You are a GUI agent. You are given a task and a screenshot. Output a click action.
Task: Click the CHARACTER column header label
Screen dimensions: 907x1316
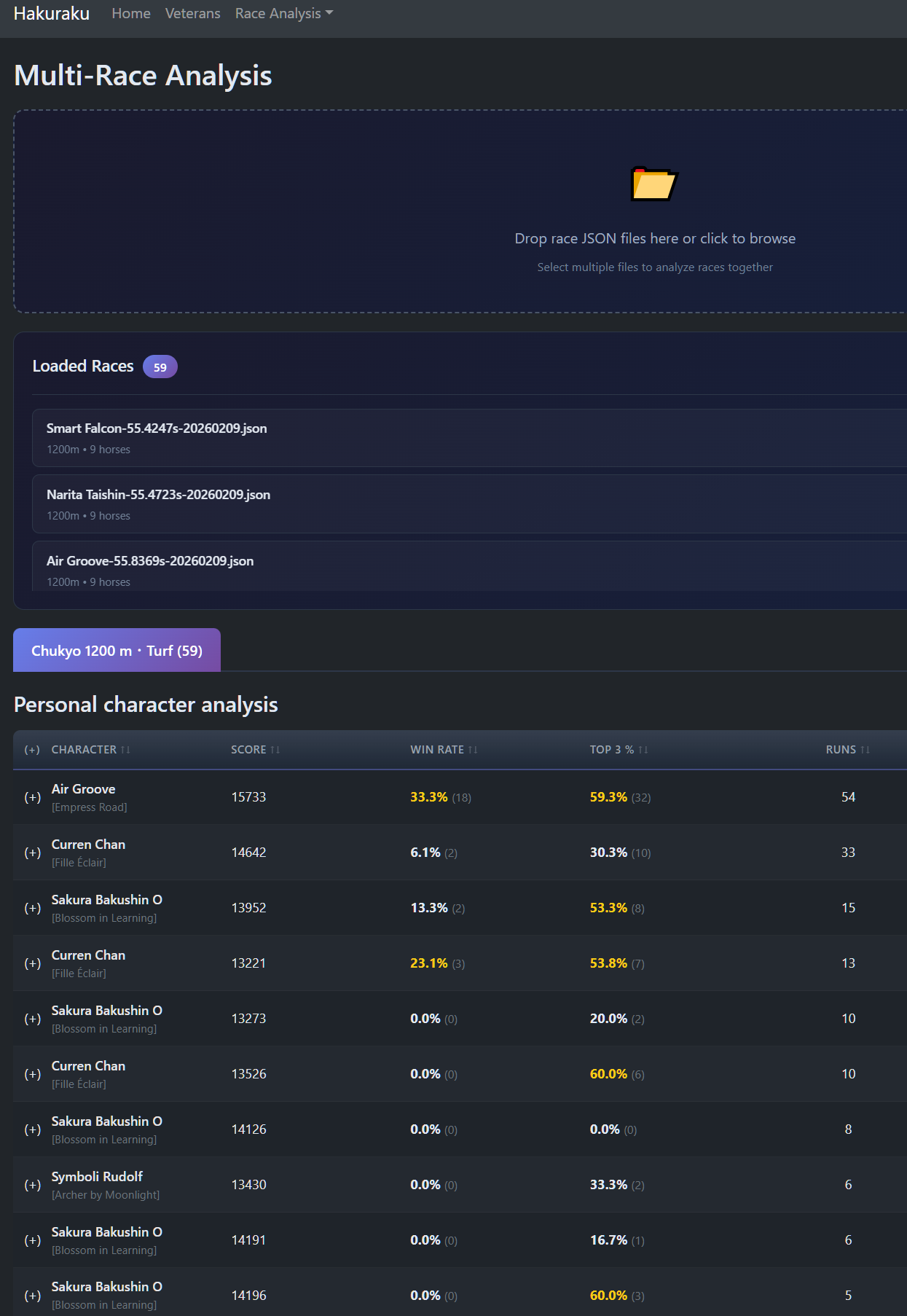pyautogui.click(x=84, y=750)
